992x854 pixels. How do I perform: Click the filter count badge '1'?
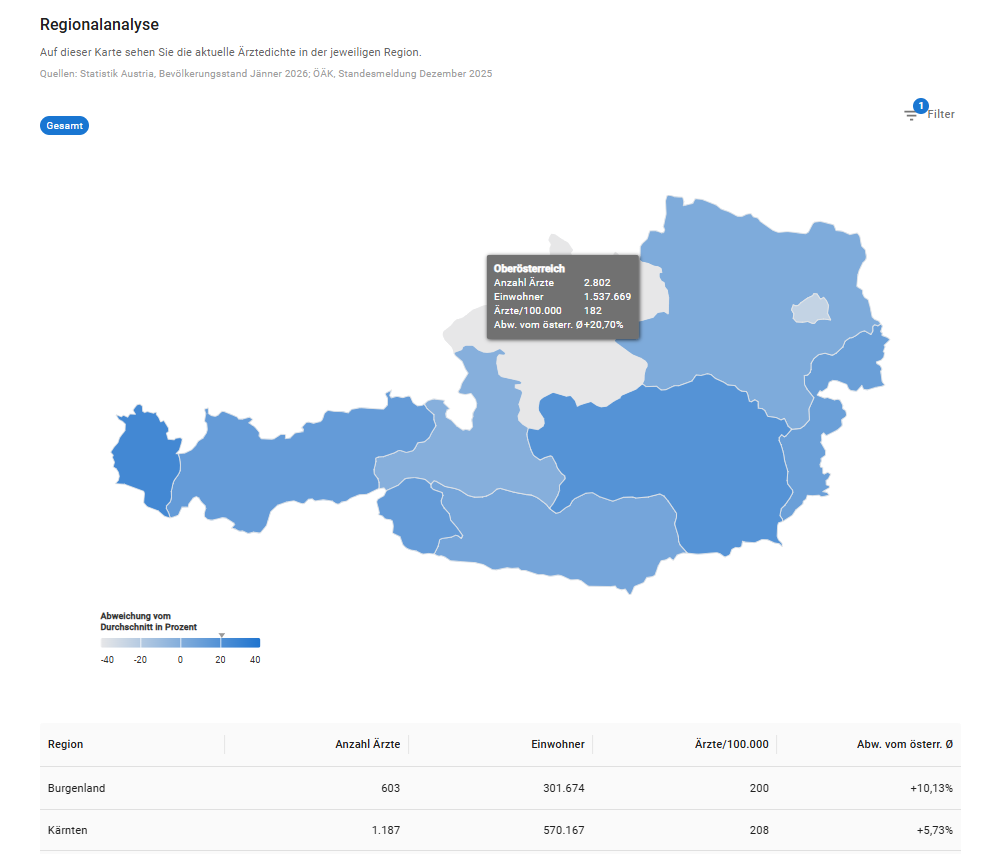click(x=921, y=106)
